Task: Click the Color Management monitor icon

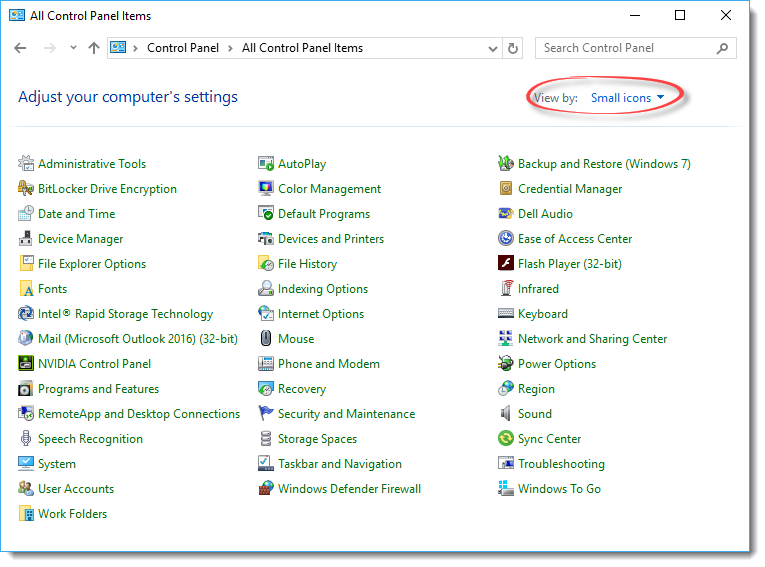Action: point(266,188)
